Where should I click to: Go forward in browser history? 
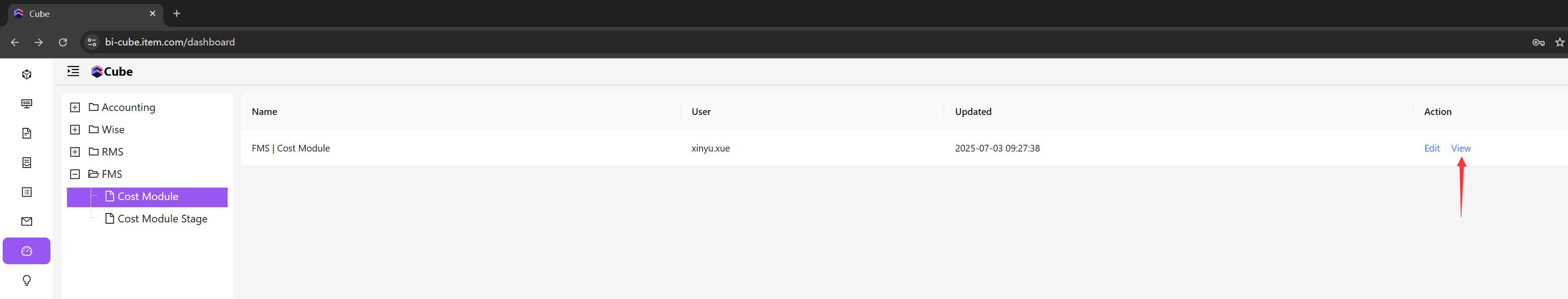[x=39, y=42]
